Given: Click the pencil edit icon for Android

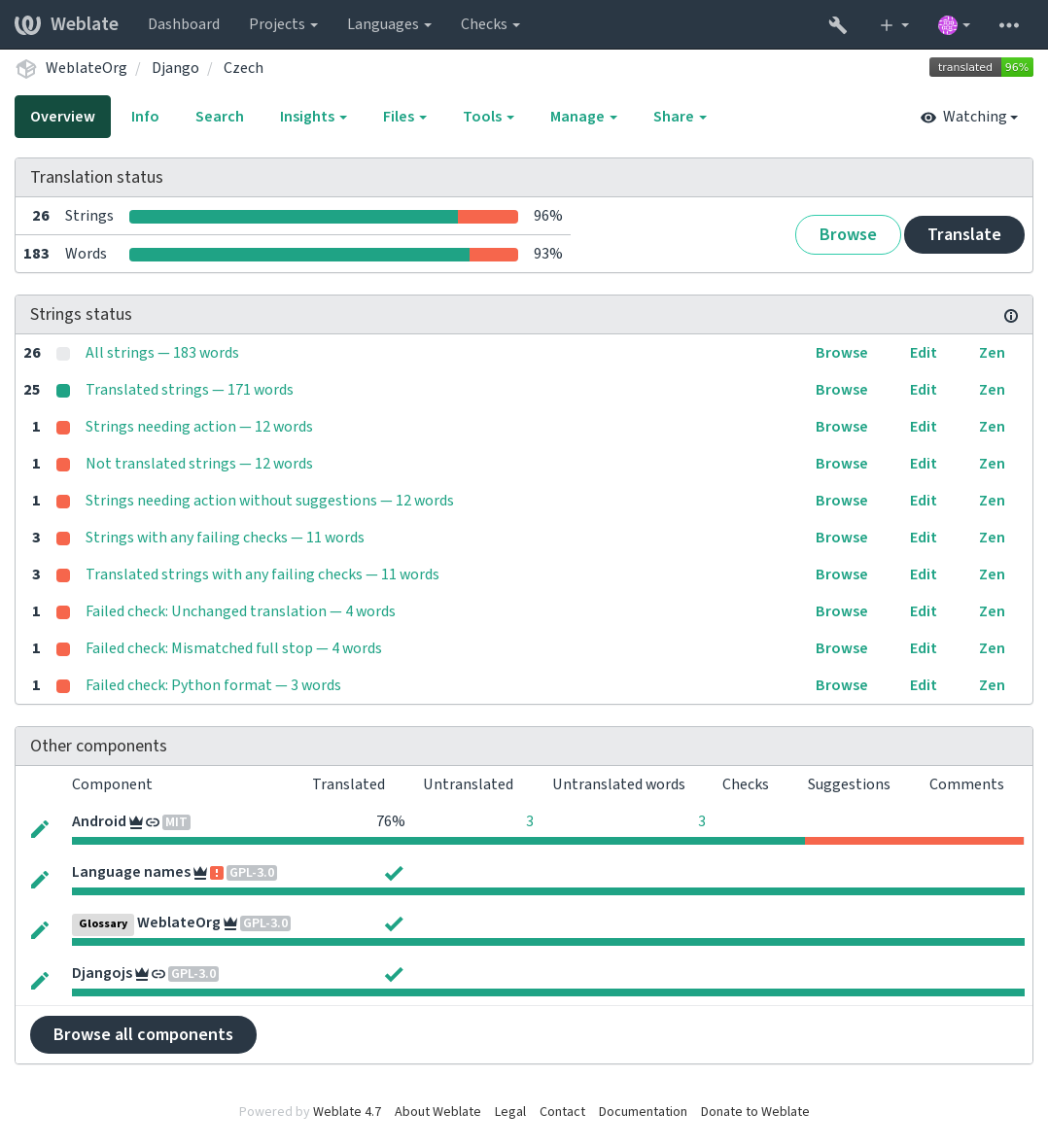Looking at the screenshot, I should (x=40, y=829).
